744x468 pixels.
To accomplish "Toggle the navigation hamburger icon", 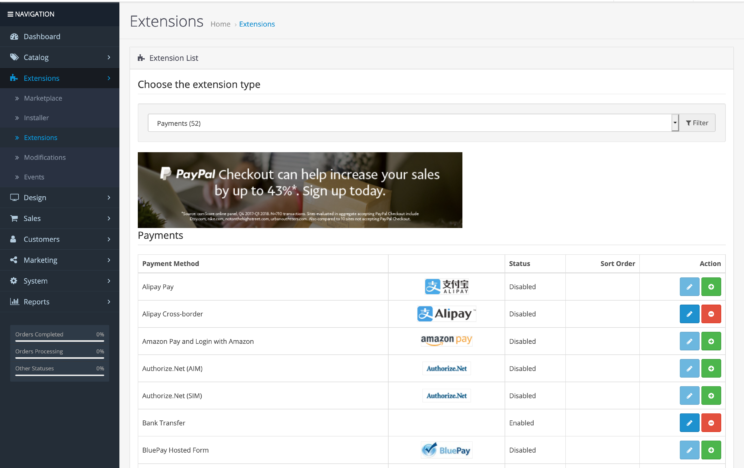I will coord(10,14).
